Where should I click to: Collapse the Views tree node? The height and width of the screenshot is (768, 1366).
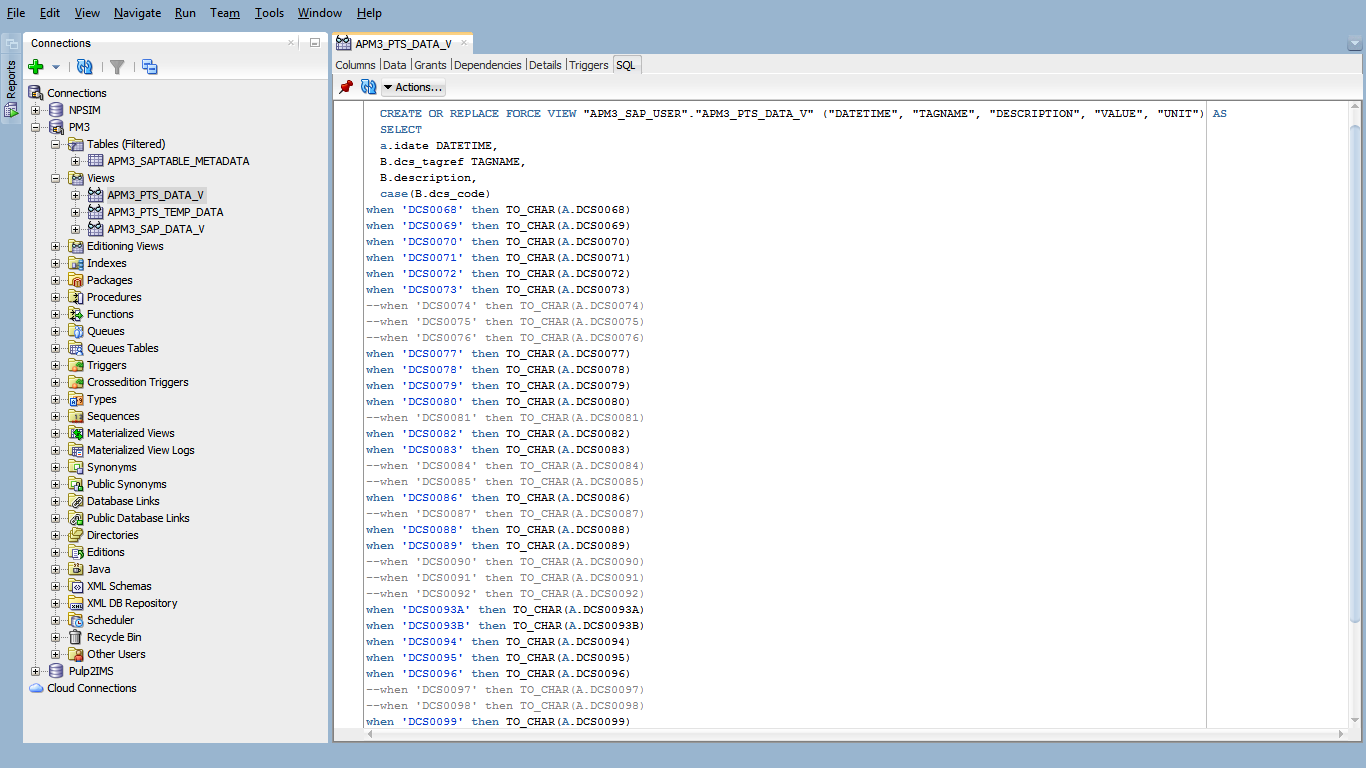point(56,178)
